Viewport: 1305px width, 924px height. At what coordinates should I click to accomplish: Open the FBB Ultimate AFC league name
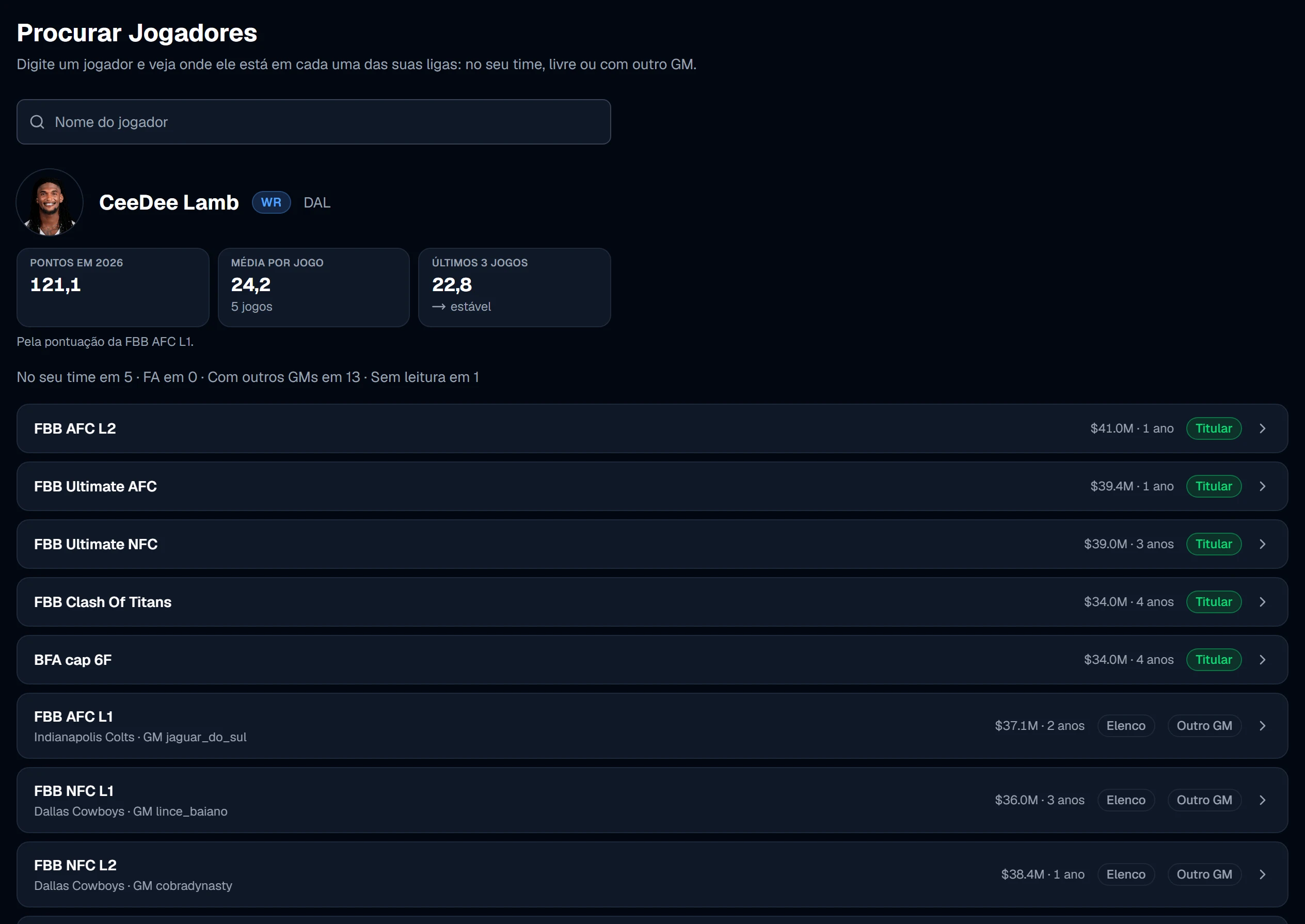click(96, 486)
